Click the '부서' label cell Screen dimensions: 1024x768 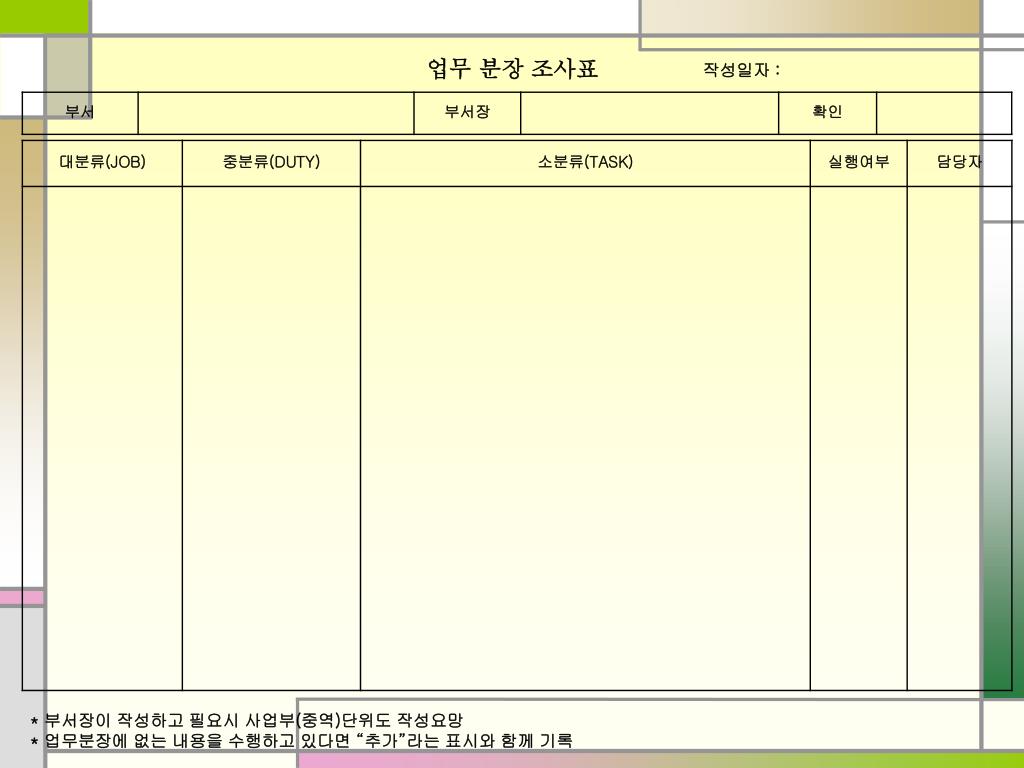tap(80, 113)
